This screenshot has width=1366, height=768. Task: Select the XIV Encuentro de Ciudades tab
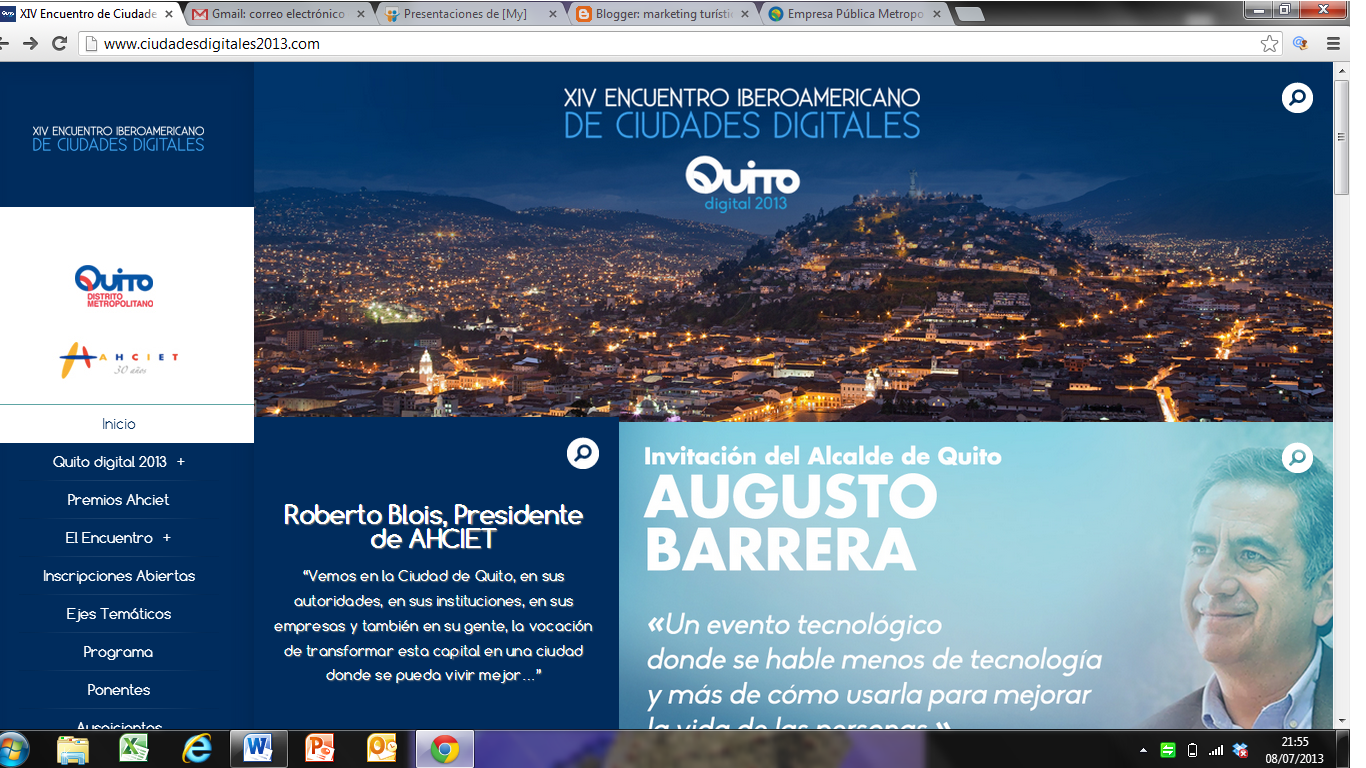click(88, 14)
